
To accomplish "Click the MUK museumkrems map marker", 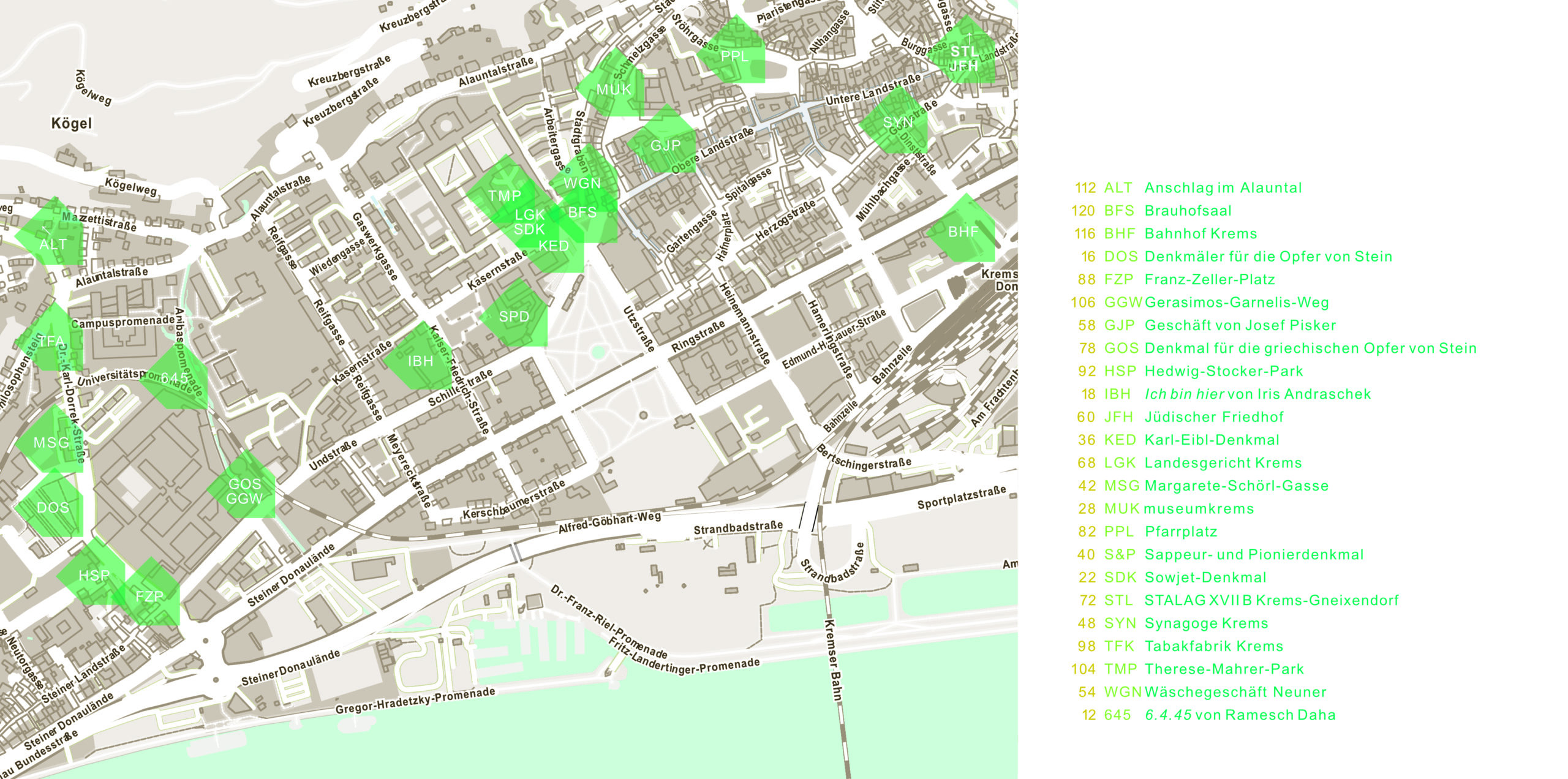I will (612, 89).
